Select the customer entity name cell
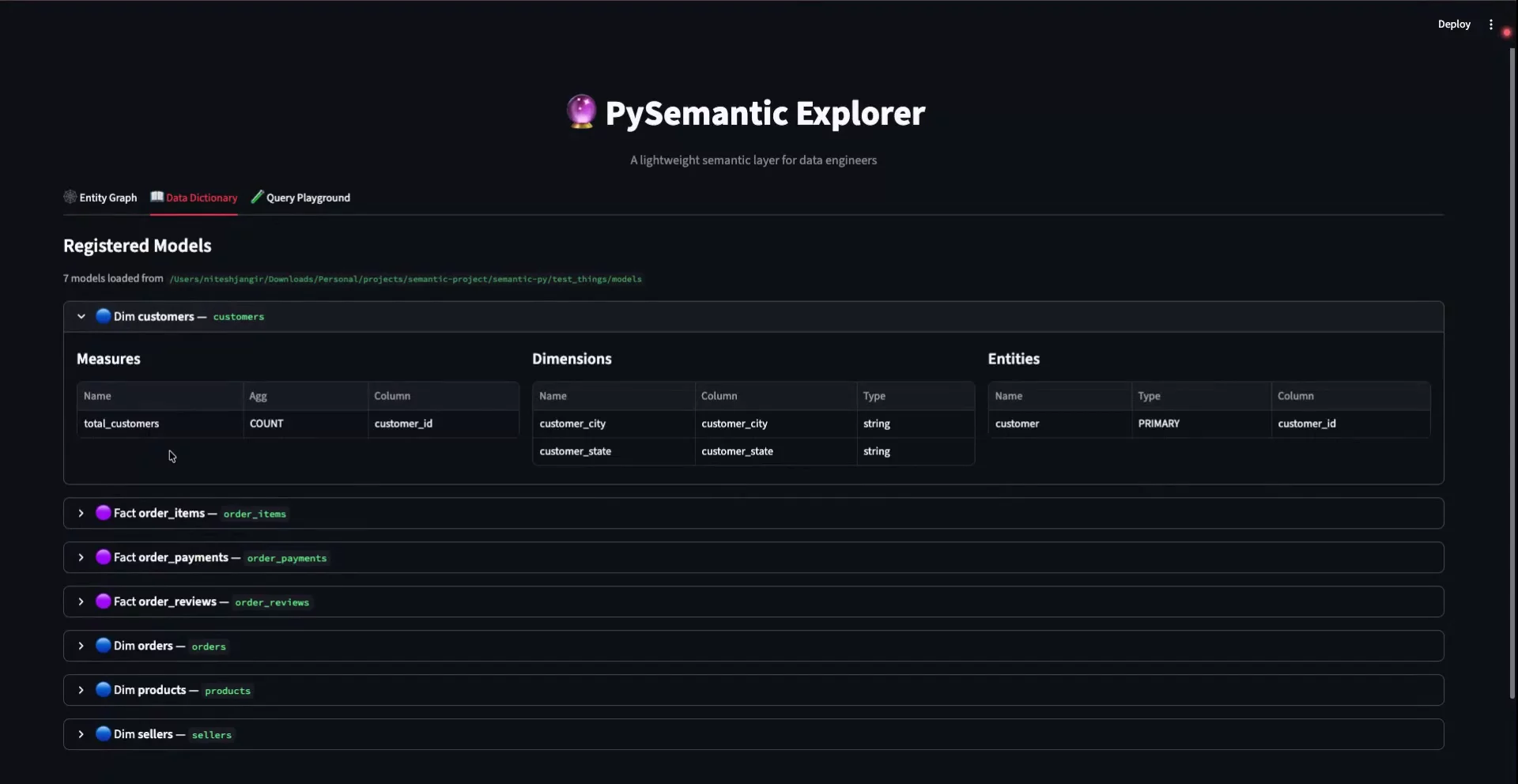 click(x=1059, y=424)
